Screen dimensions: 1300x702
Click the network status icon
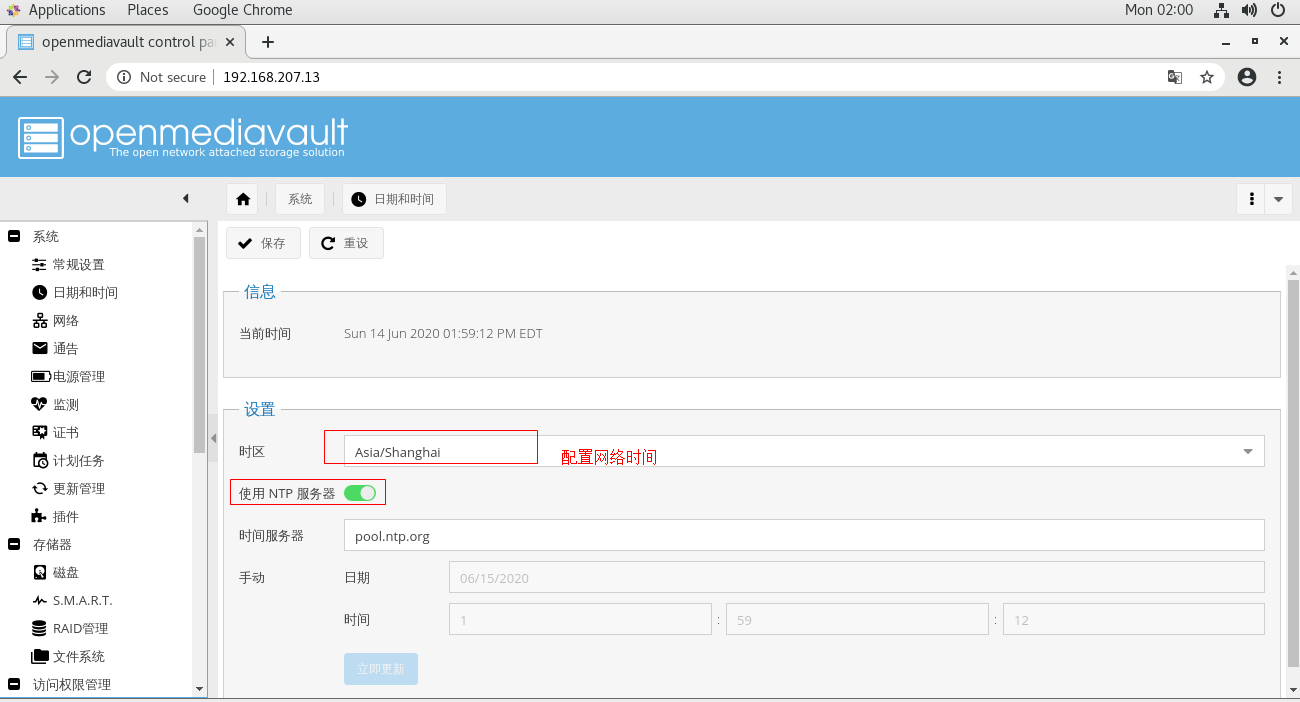pos(1221,10)
